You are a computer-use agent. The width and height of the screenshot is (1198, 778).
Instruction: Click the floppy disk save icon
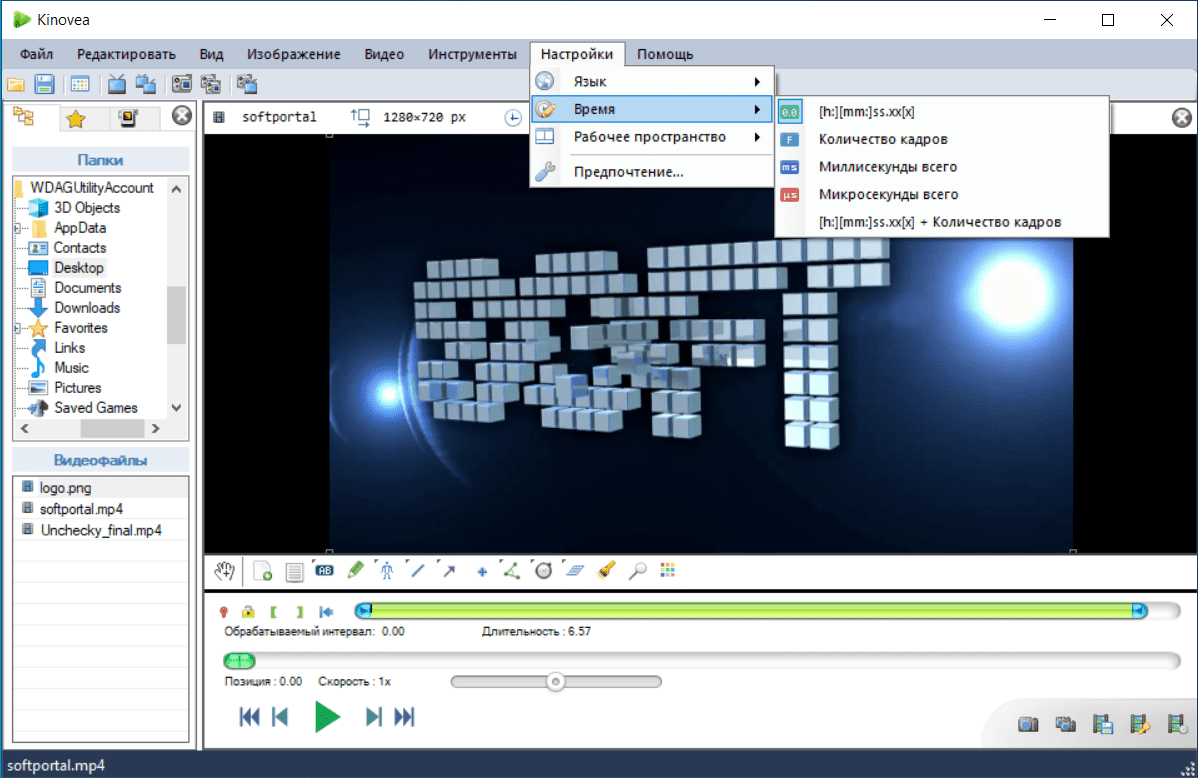pos(44,84)
